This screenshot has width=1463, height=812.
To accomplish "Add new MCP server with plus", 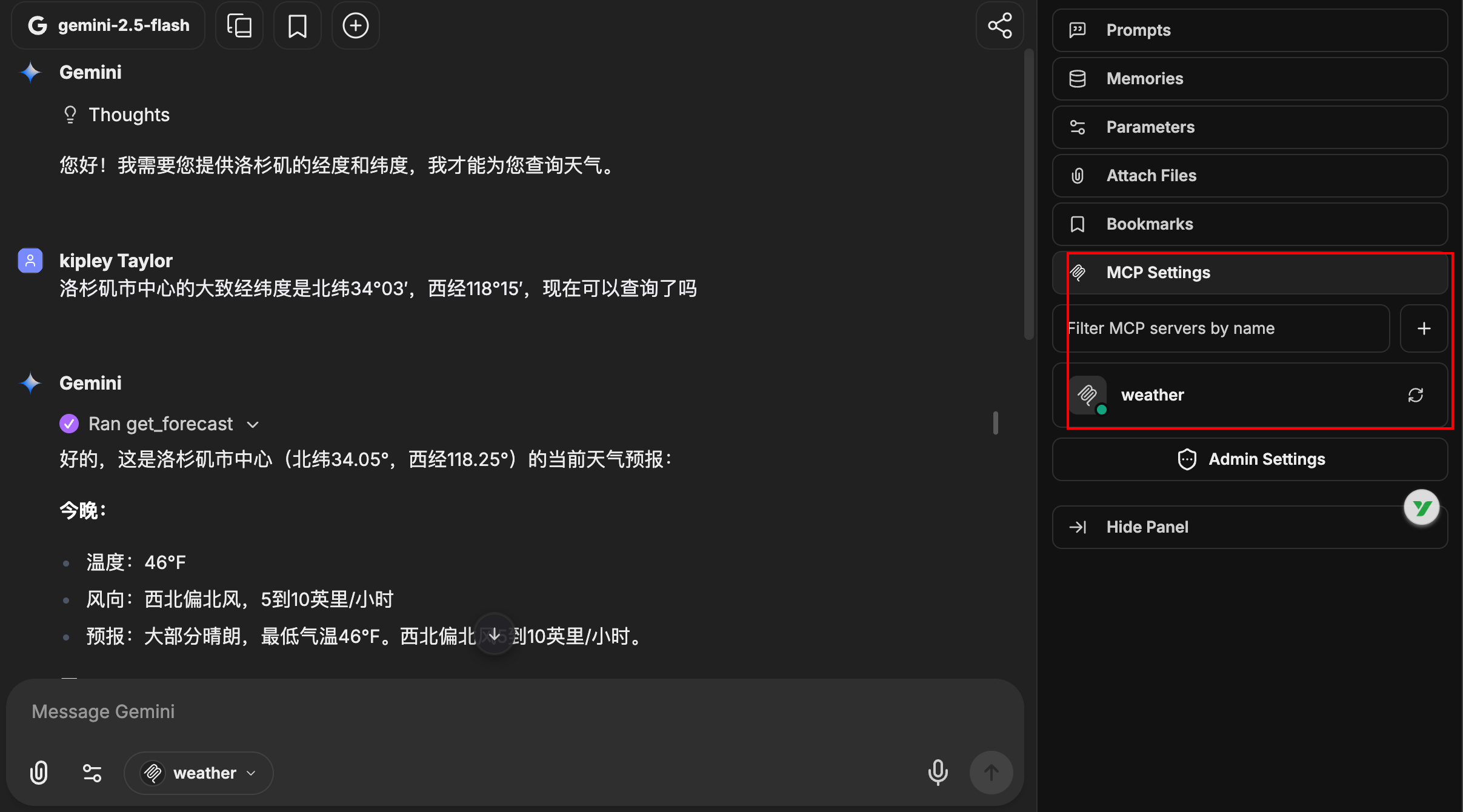I will click(1424, 328).
